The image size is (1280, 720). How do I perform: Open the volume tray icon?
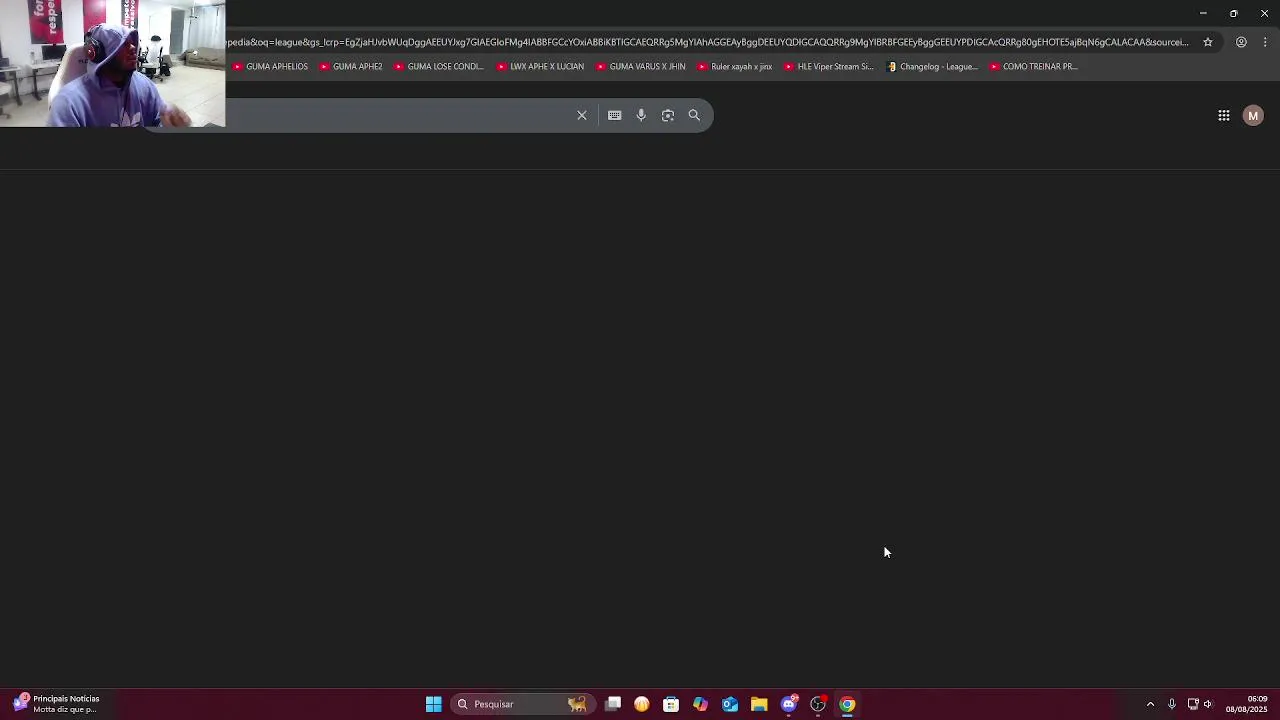pos(1208,704)
